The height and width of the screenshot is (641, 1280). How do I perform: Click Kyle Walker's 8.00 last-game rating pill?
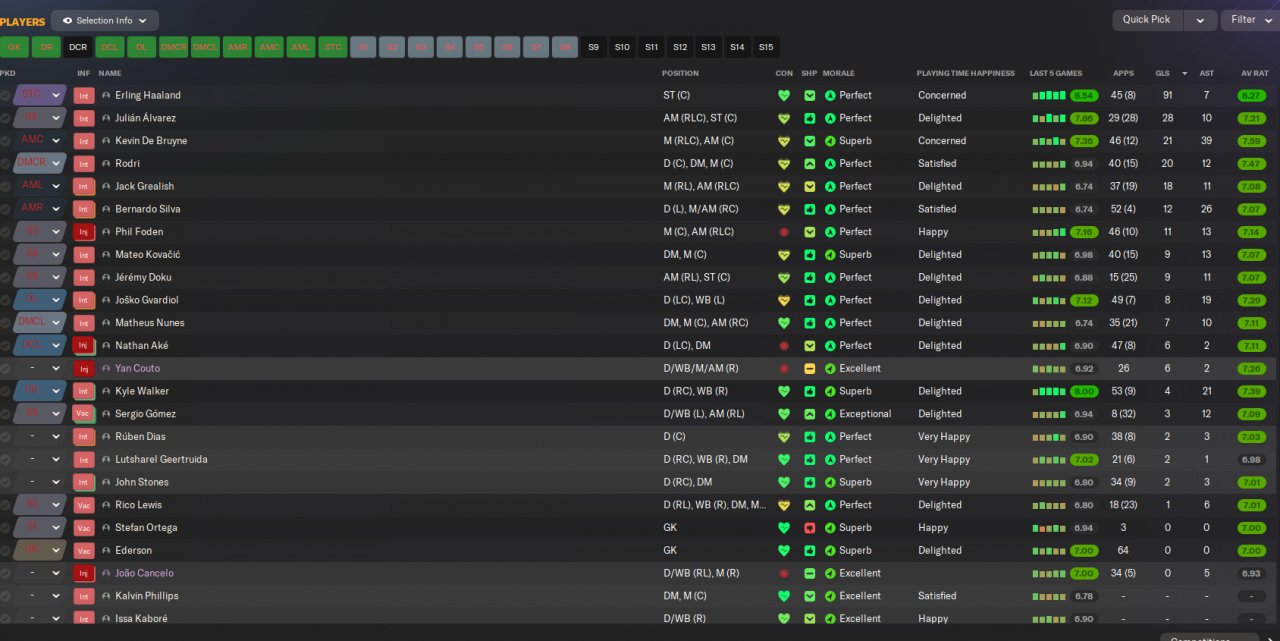pos(1084,392)
